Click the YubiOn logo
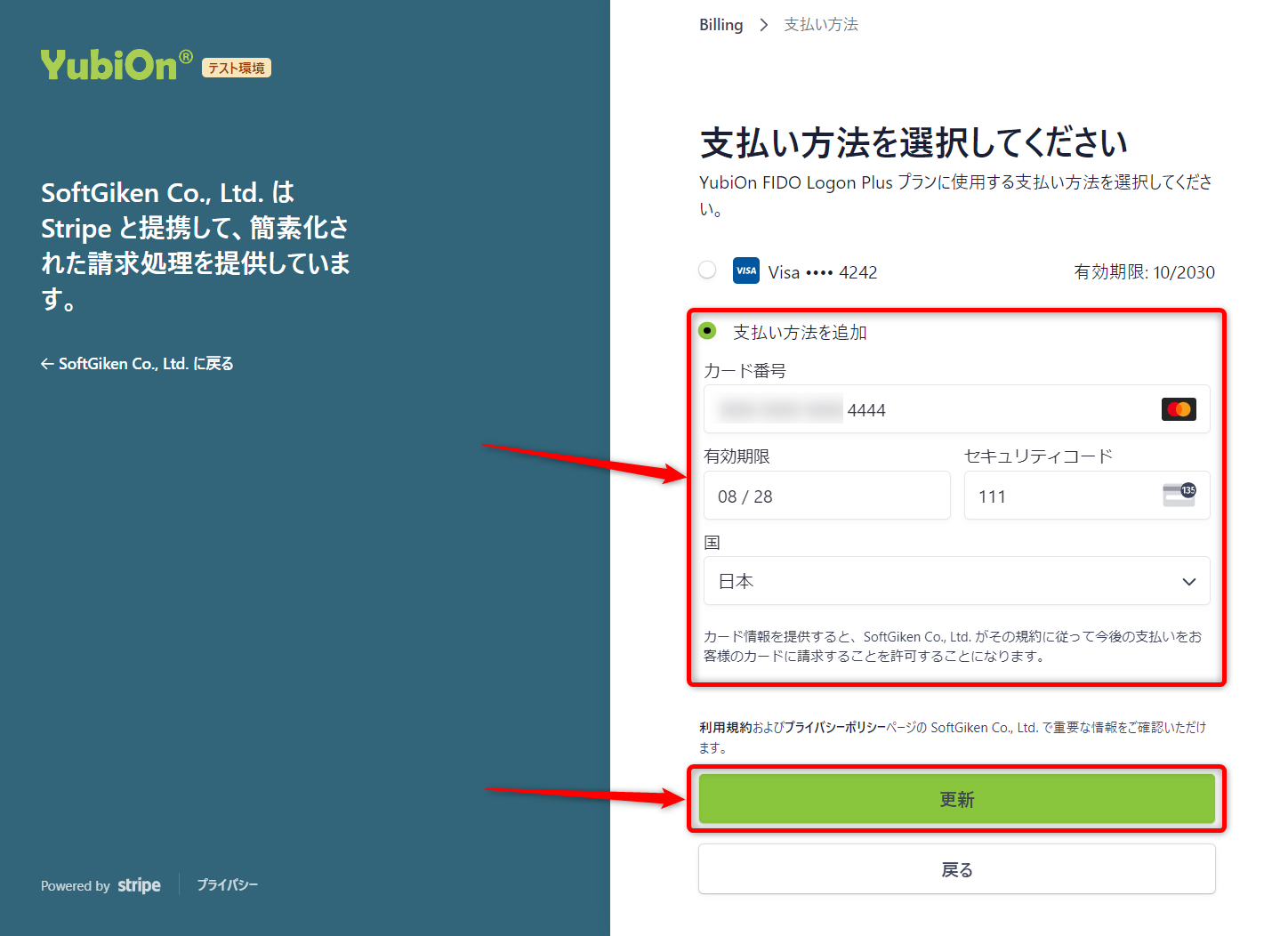 click(x=117, y=65)
